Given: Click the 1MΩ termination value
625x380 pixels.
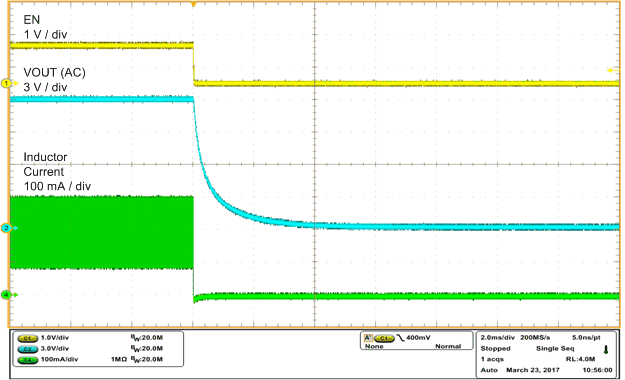Looking at the screenshot, I should coord(119,359).
